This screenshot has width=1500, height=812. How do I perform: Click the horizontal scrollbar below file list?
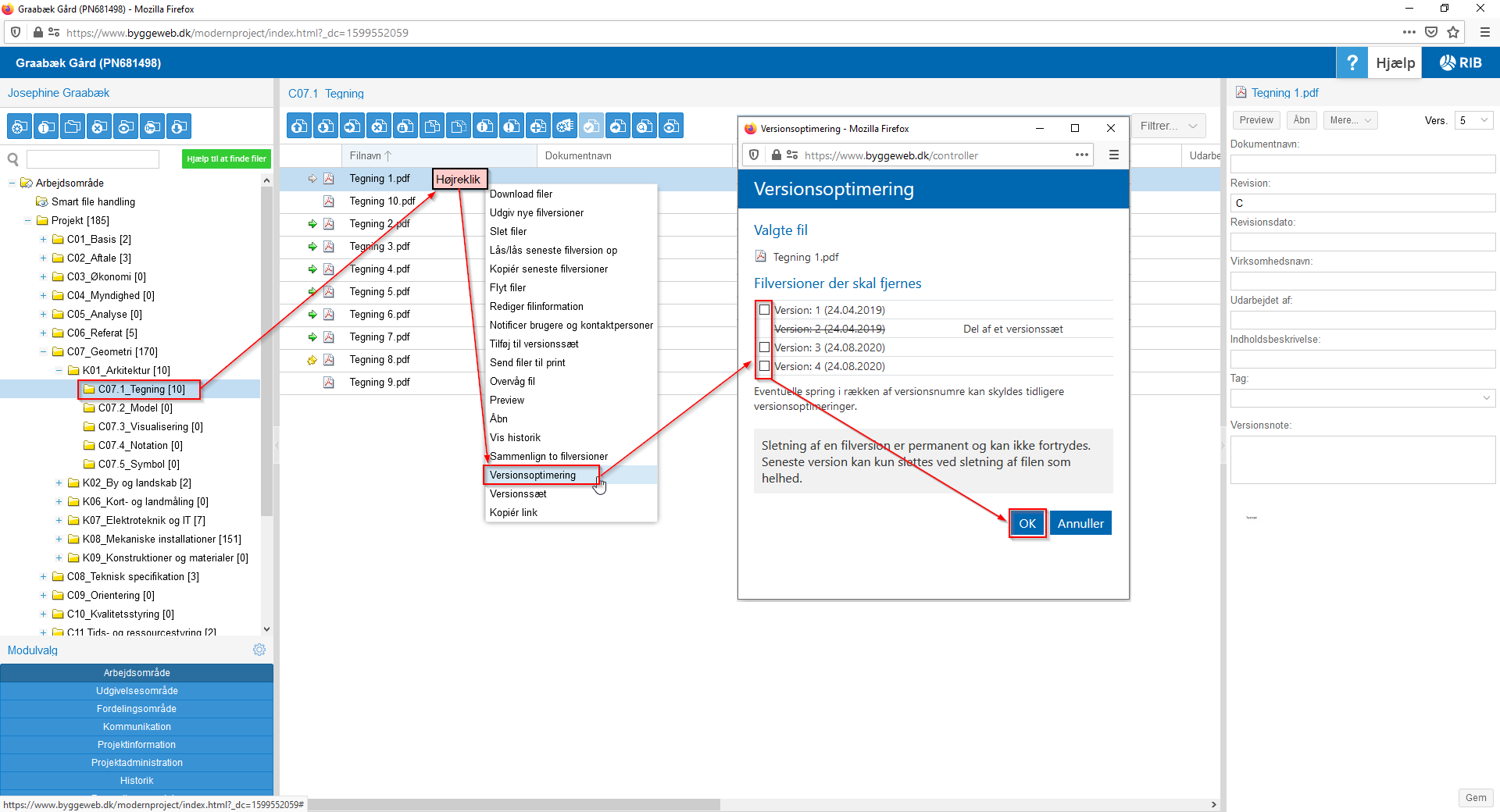coord(516,804)
